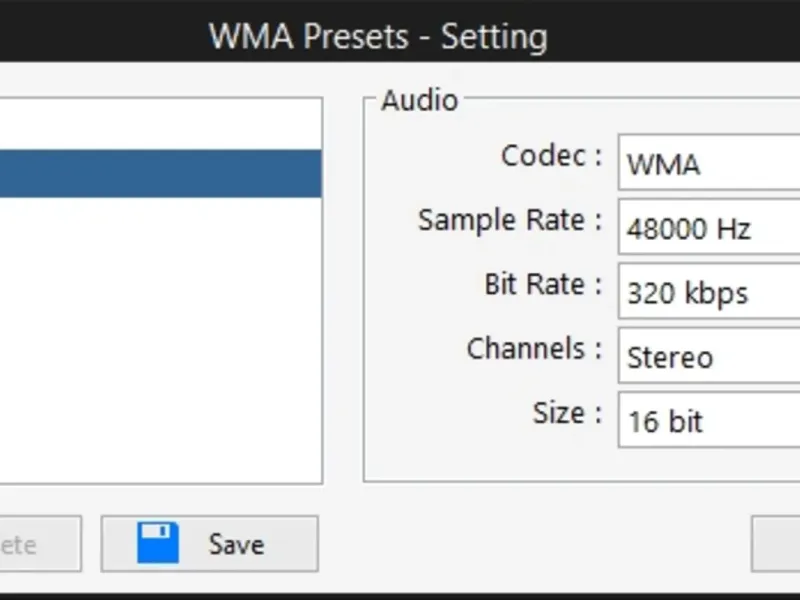Expand the Size dropdown showing 16 bit

click(x=708, y=421)
